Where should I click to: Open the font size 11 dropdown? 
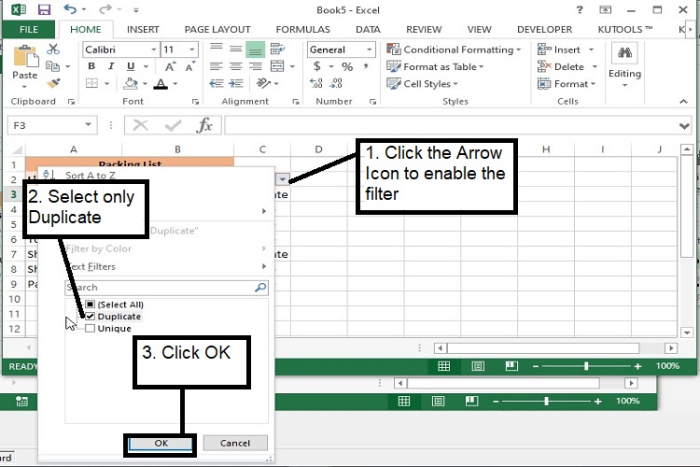(x=192, y=50)
